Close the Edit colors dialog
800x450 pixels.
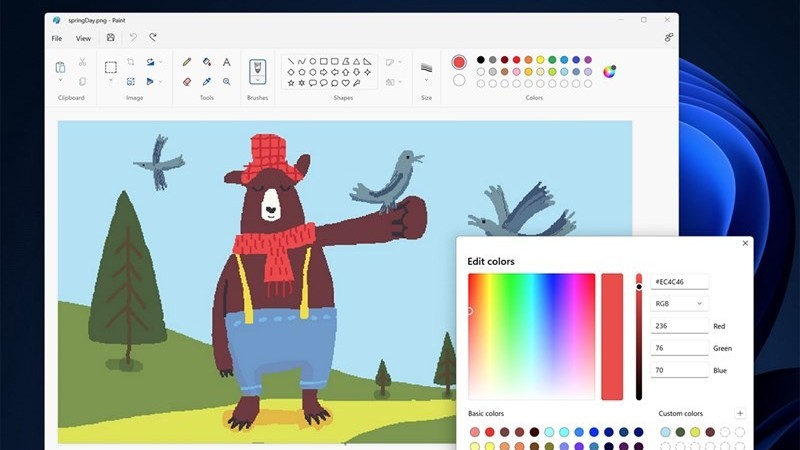tap(745, 243)
